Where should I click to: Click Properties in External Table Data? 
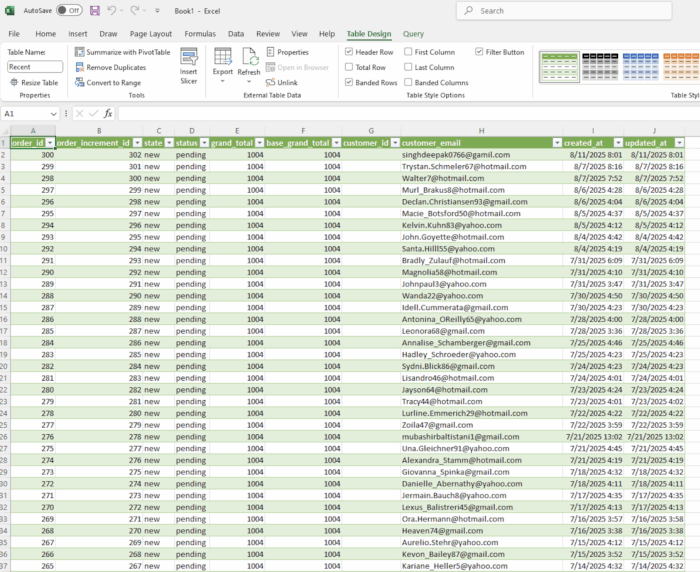pyautogui.click(x=288, y=52)
